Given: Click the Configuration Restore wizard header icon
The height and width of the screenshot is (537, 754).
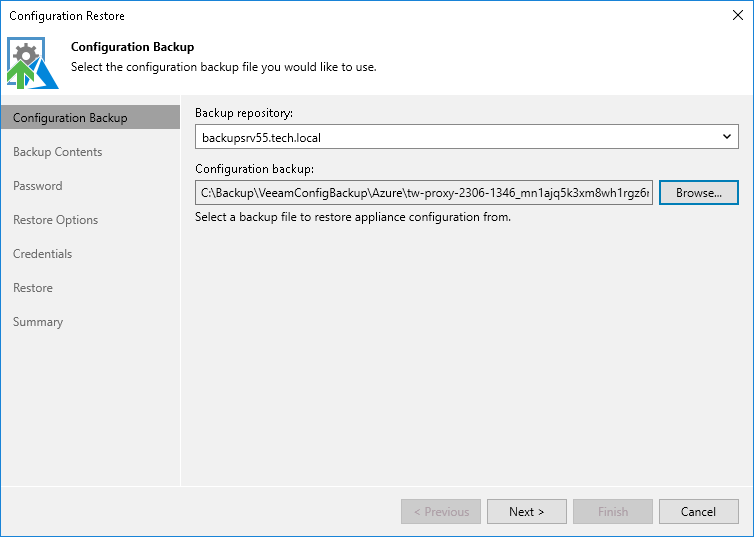Looking at the screenshot, I should tap(32, 63).
